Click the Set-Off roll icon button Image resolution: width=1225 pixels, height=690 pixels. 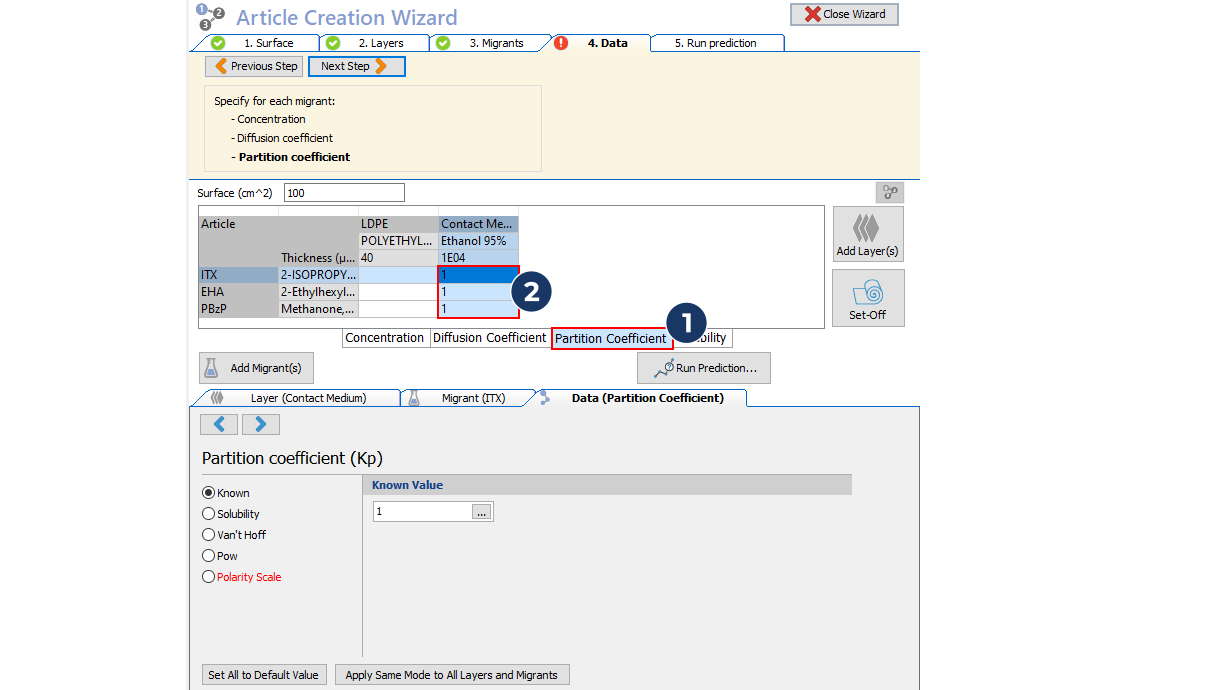867,297
